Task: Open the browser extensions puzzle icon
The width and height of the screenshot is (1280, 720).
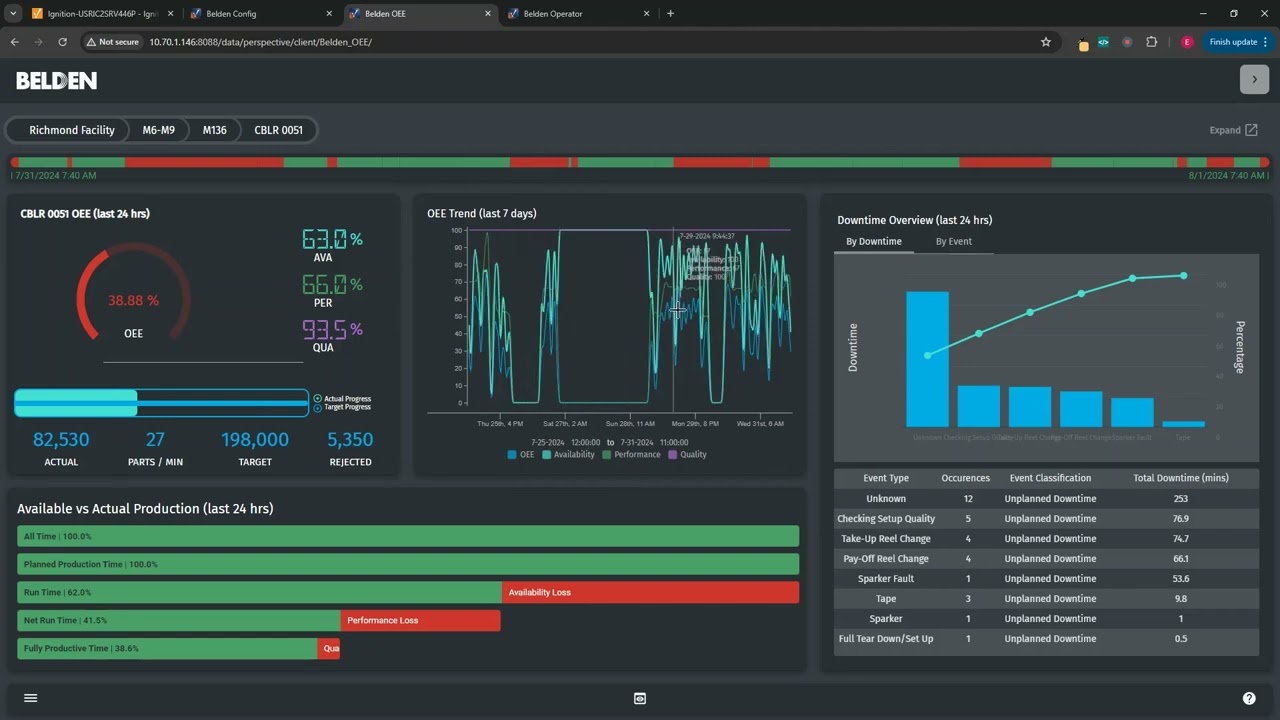Action: point(1151,42)
